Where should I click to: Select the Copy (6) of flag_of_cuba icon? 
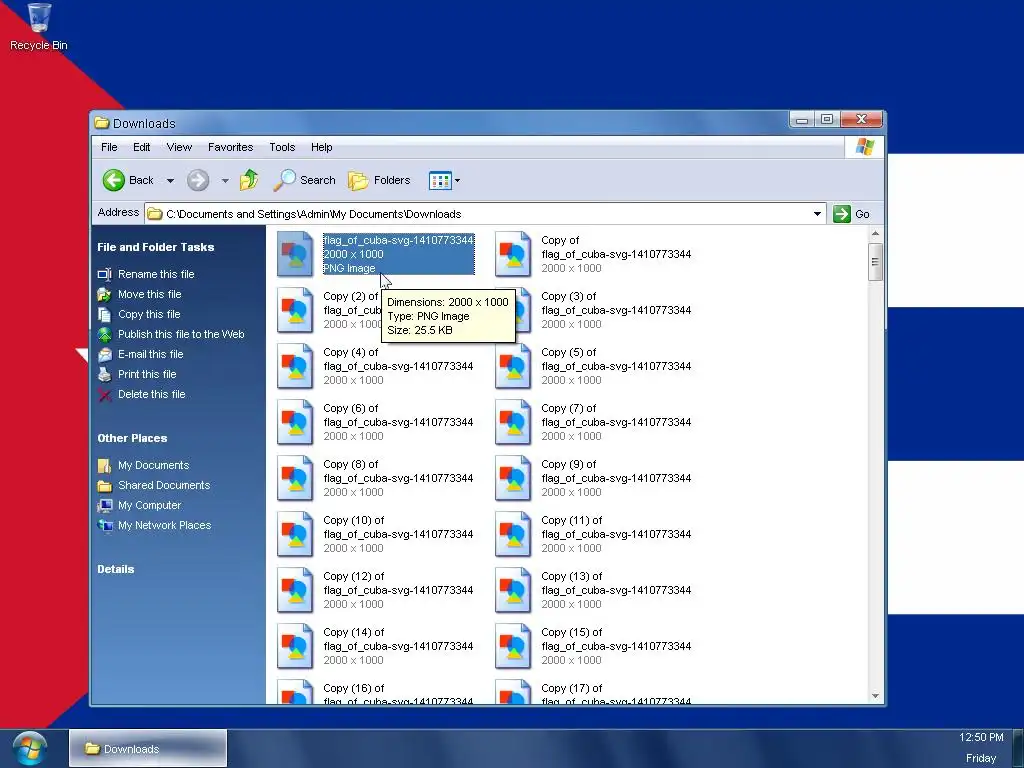295,423
